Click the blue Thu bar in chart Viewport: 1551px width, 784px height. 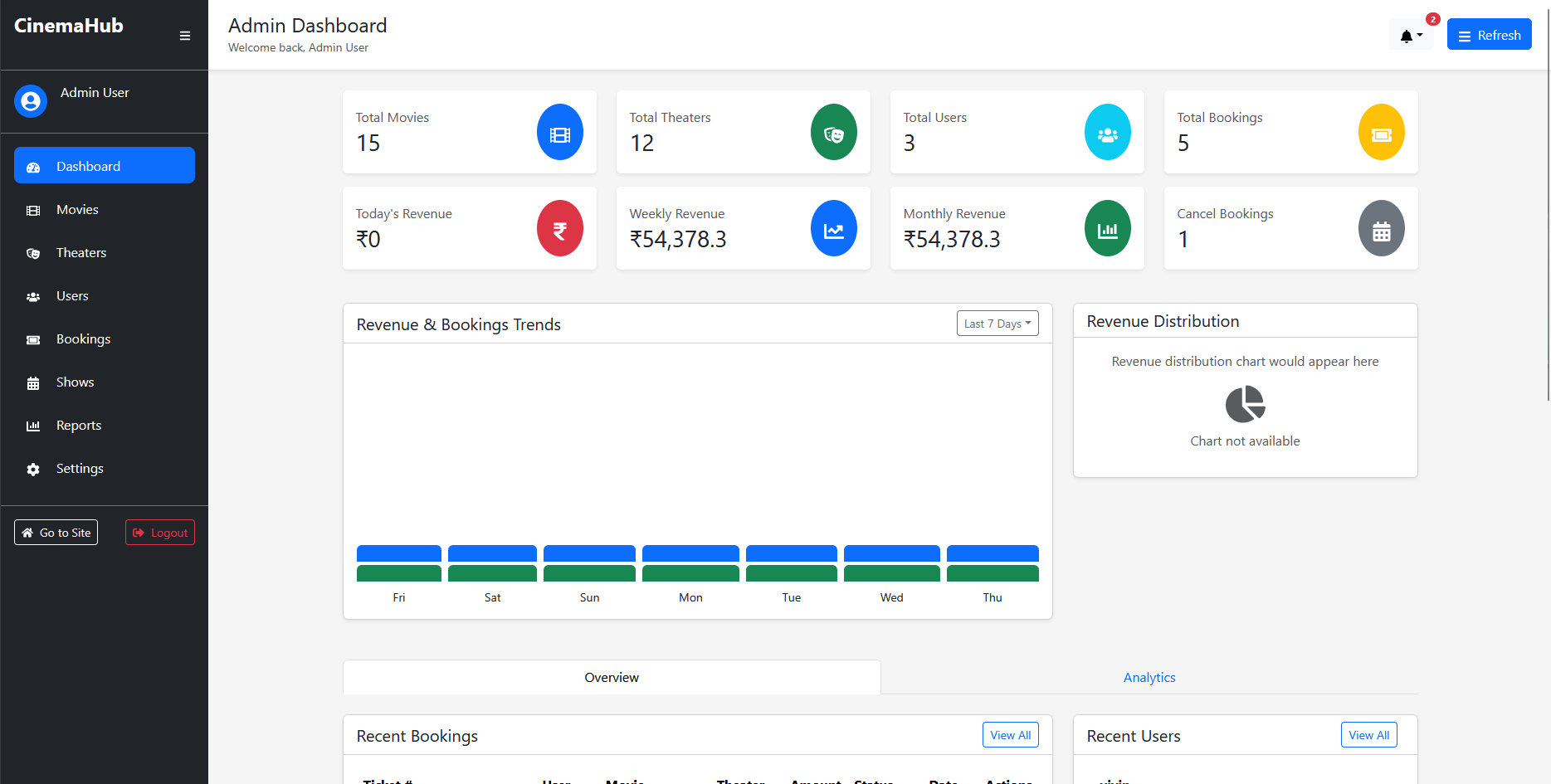(x=993, y=553)
